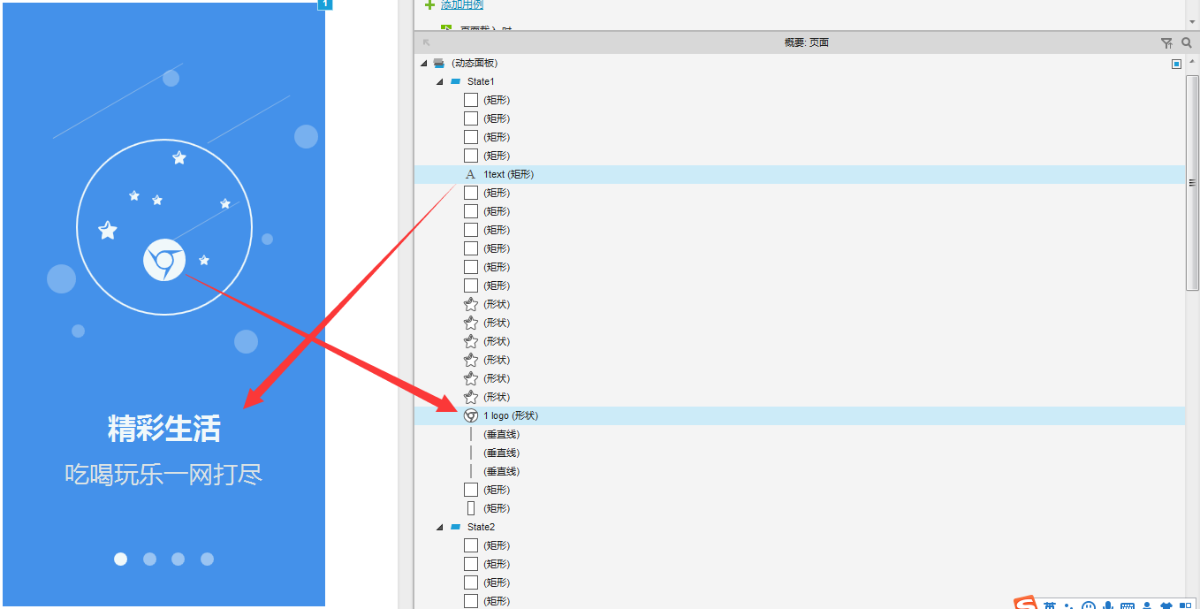Select the 1 logo (形状) row label
The image size is (1200, 609).
[x=511, y=415]
